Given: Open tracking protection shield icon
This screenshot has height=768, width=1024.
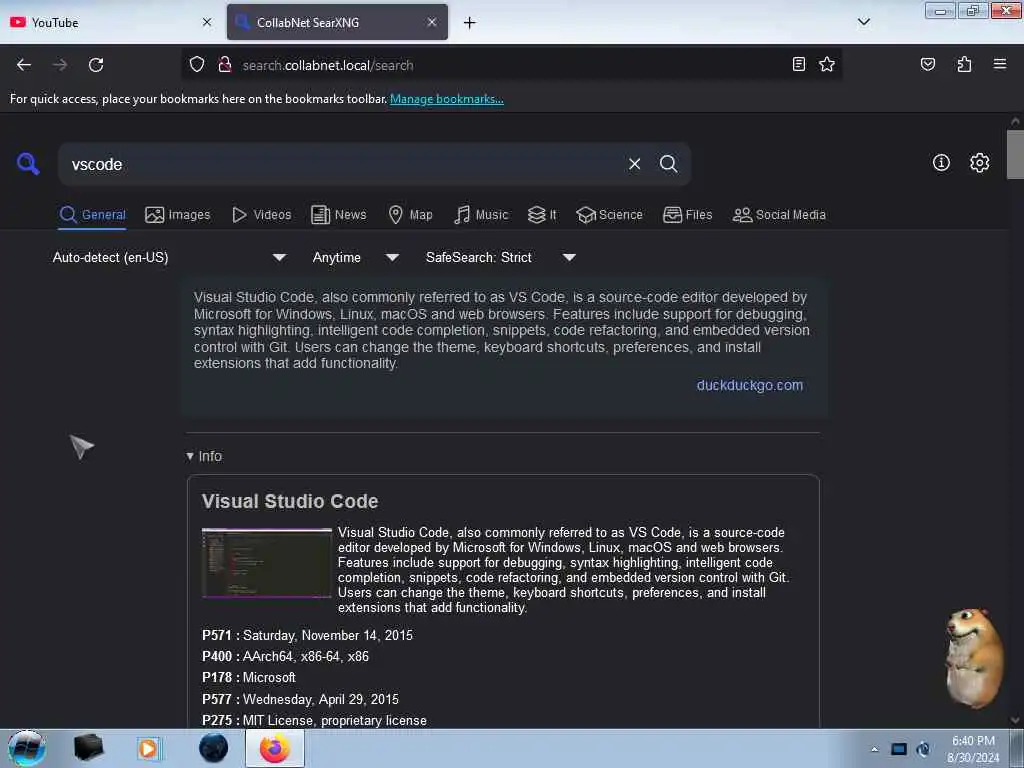Looking at the screenshot, I should point(197,65).
